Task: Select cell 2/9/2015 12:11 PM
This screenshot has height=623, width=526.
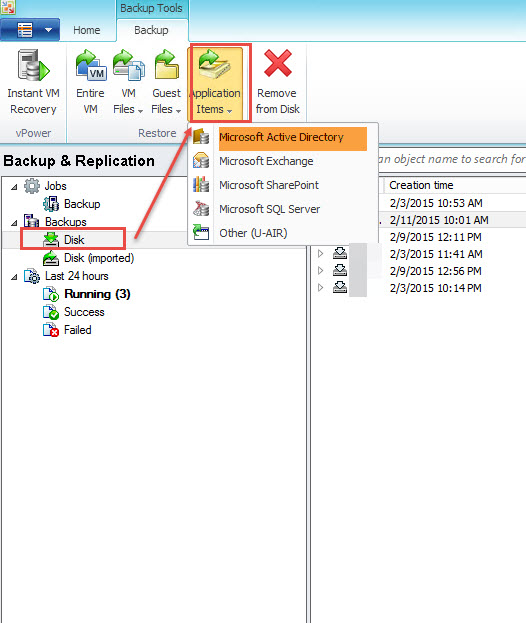Action: 435,237
